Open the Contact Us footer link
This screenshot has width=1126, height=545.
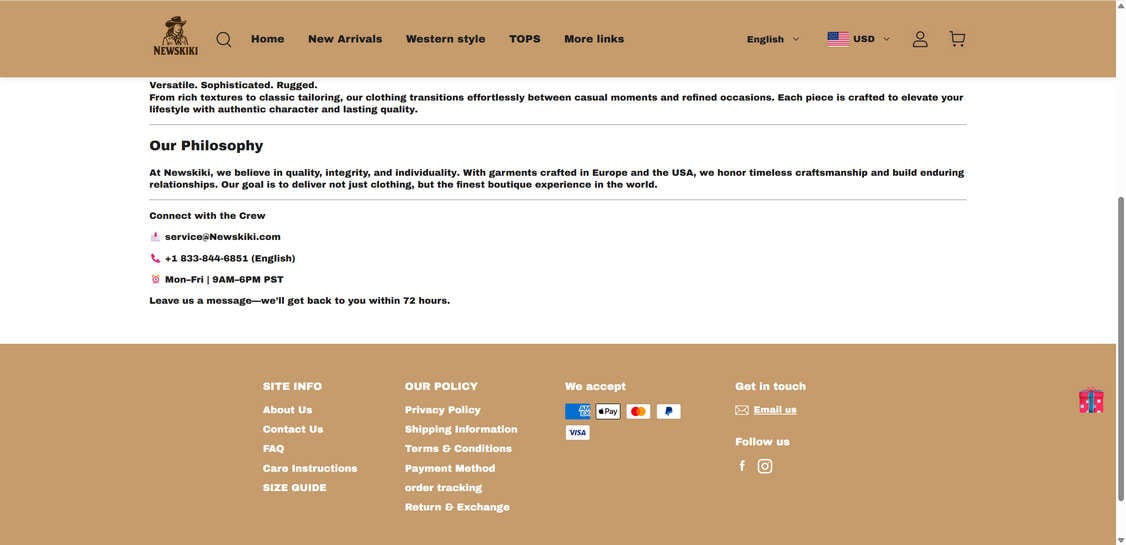point(293,429)
